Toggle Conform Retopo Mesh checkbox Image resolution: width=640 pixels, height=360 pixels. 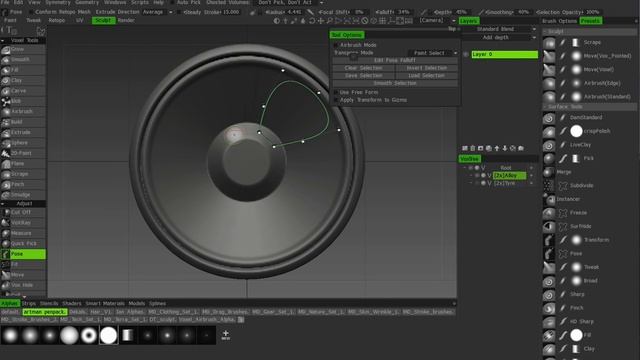31,12
